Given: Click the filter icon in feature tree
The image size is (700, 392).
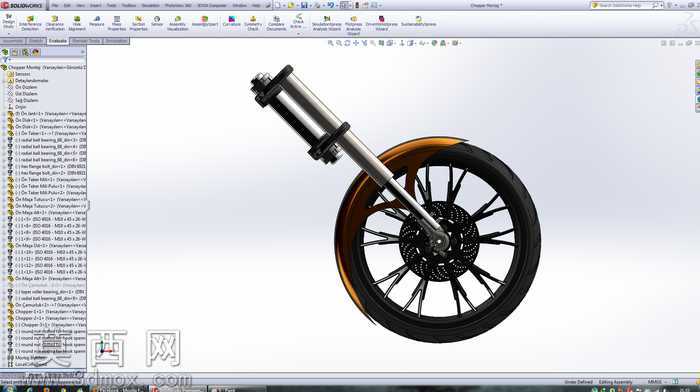Looking at the screenshot, I should (x=5, y=59).
